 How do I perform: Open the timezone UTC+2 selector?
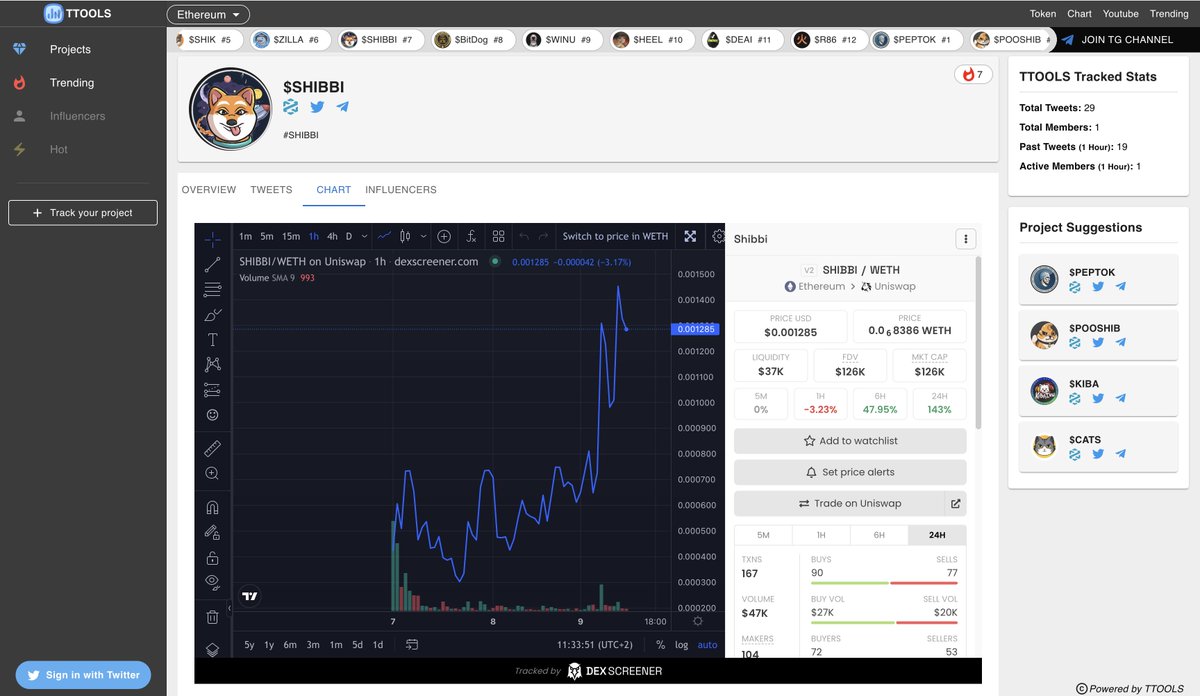[595, 645]
